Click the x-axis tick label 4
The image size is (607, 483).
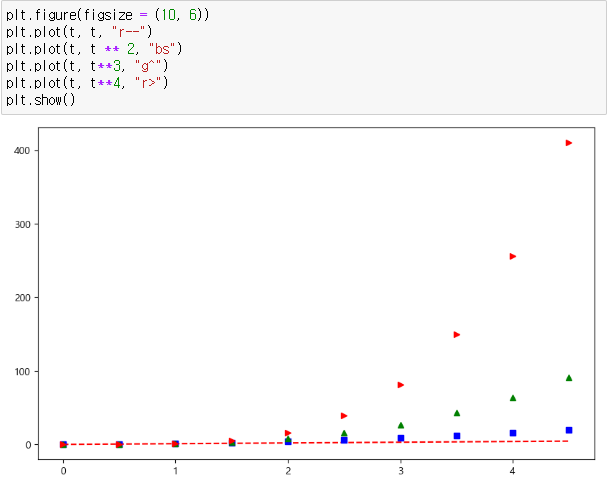point(513,471)
